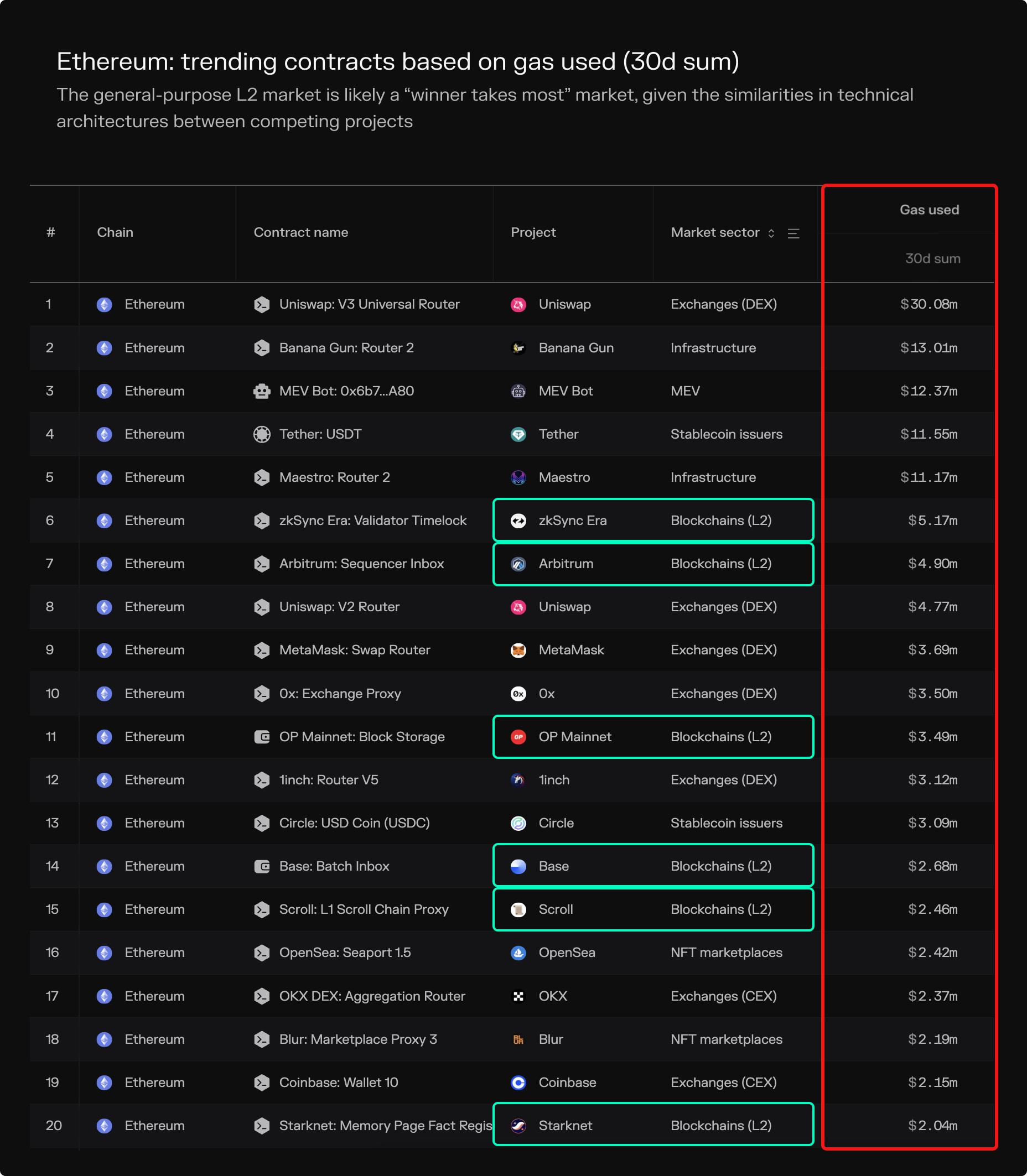Click the MEV Bot project robot icon
1027x1176 pixels.
(518, 391)
